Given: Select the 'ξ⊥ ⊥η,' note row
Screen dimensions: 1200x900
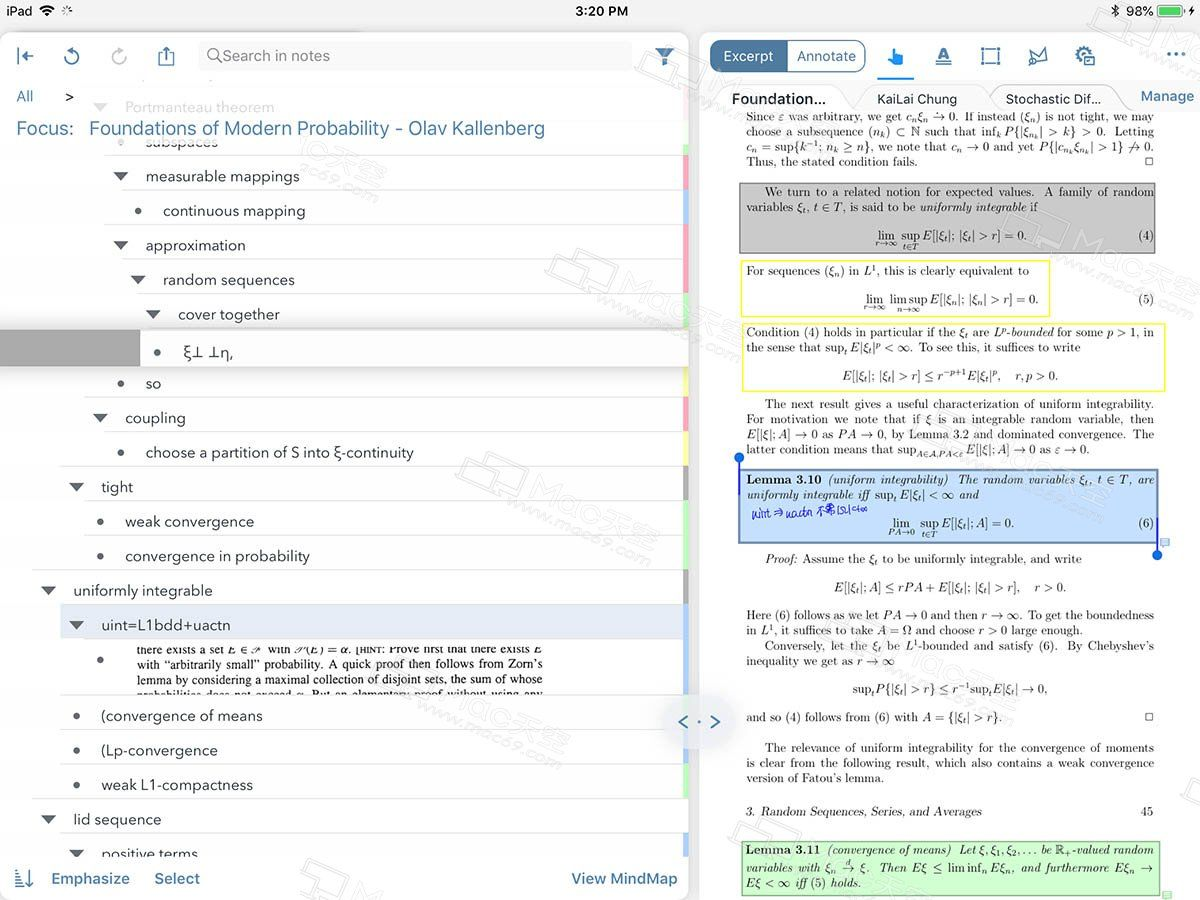Looking at the screenshot, I should [413, 349].
